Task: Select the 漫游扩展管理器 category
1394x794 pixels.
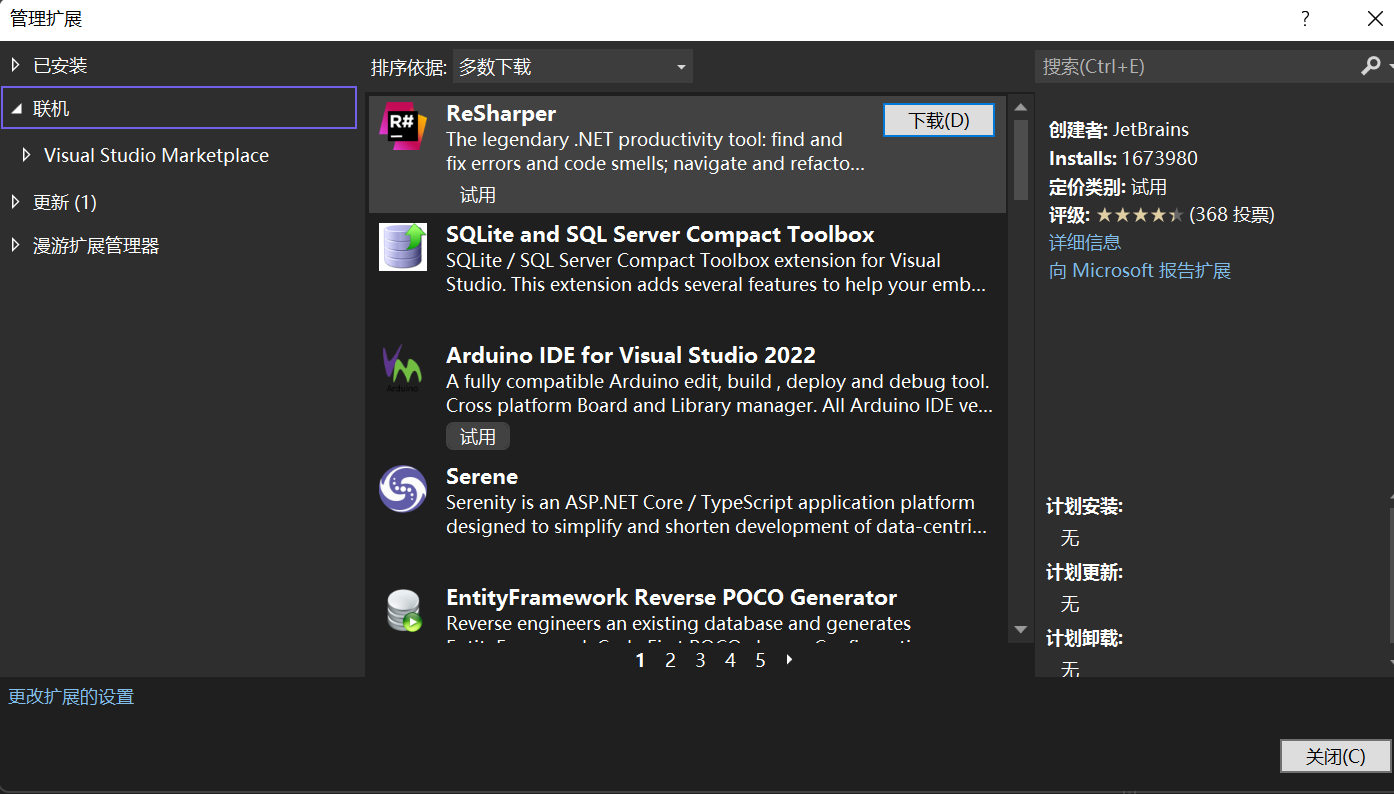Action: [x=96, y=246]
